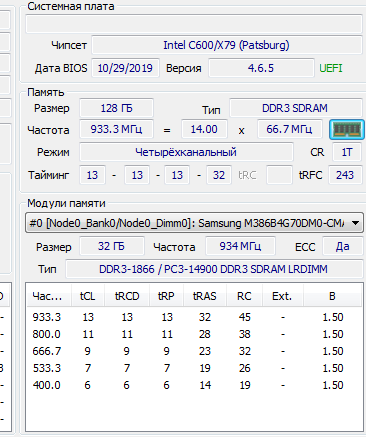Click RC value 45 in 933.3 row
Image resolution: width=366 pixels, height=437 pixels.
click(x=244, y=317)
